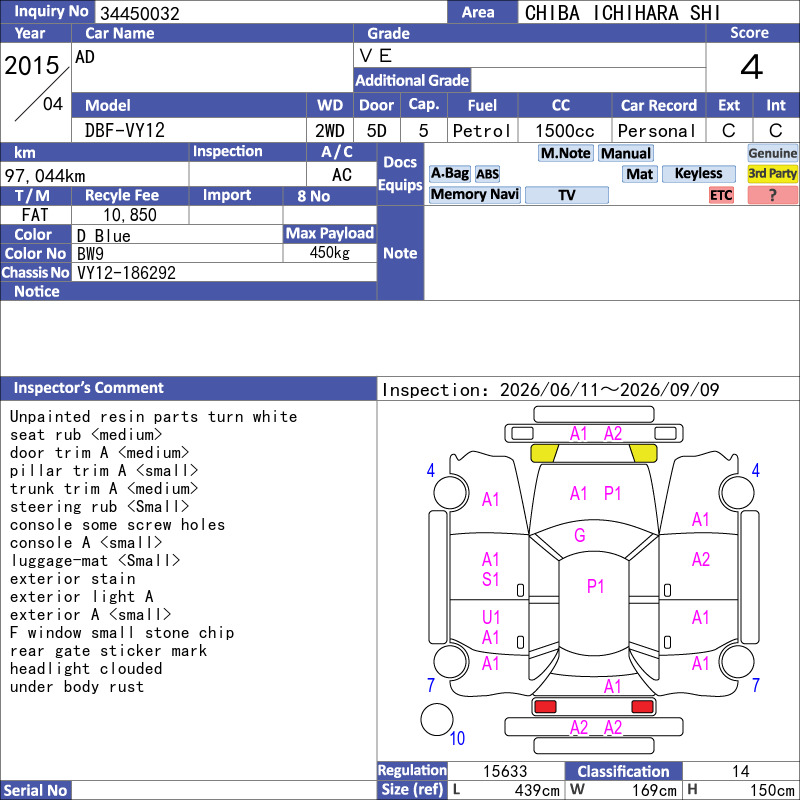Click mileage value 97,044km
Screen dimensions: 800x800
(45, 176)
